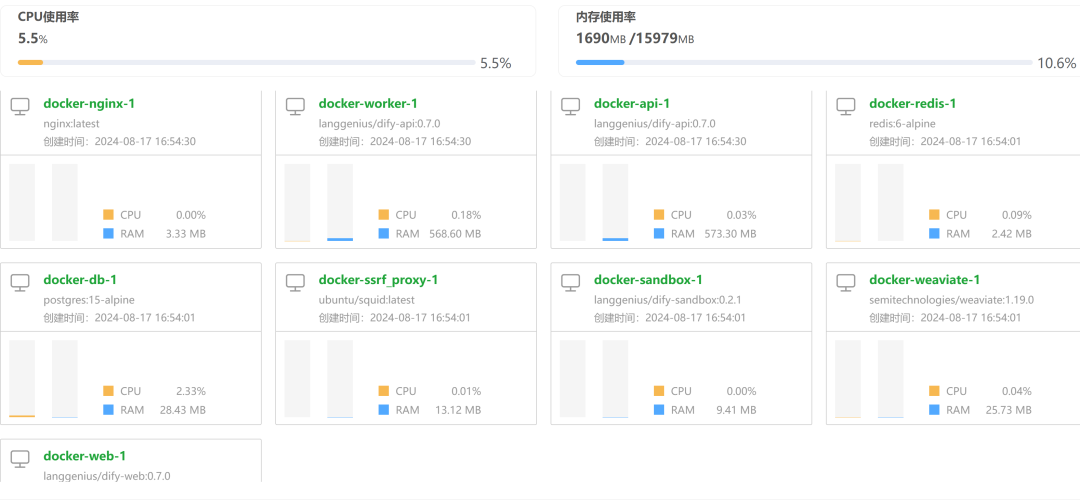1080x500 pixels.
Task: Click the monitor icon for docker-nginx-1
Action: point(21,105)
